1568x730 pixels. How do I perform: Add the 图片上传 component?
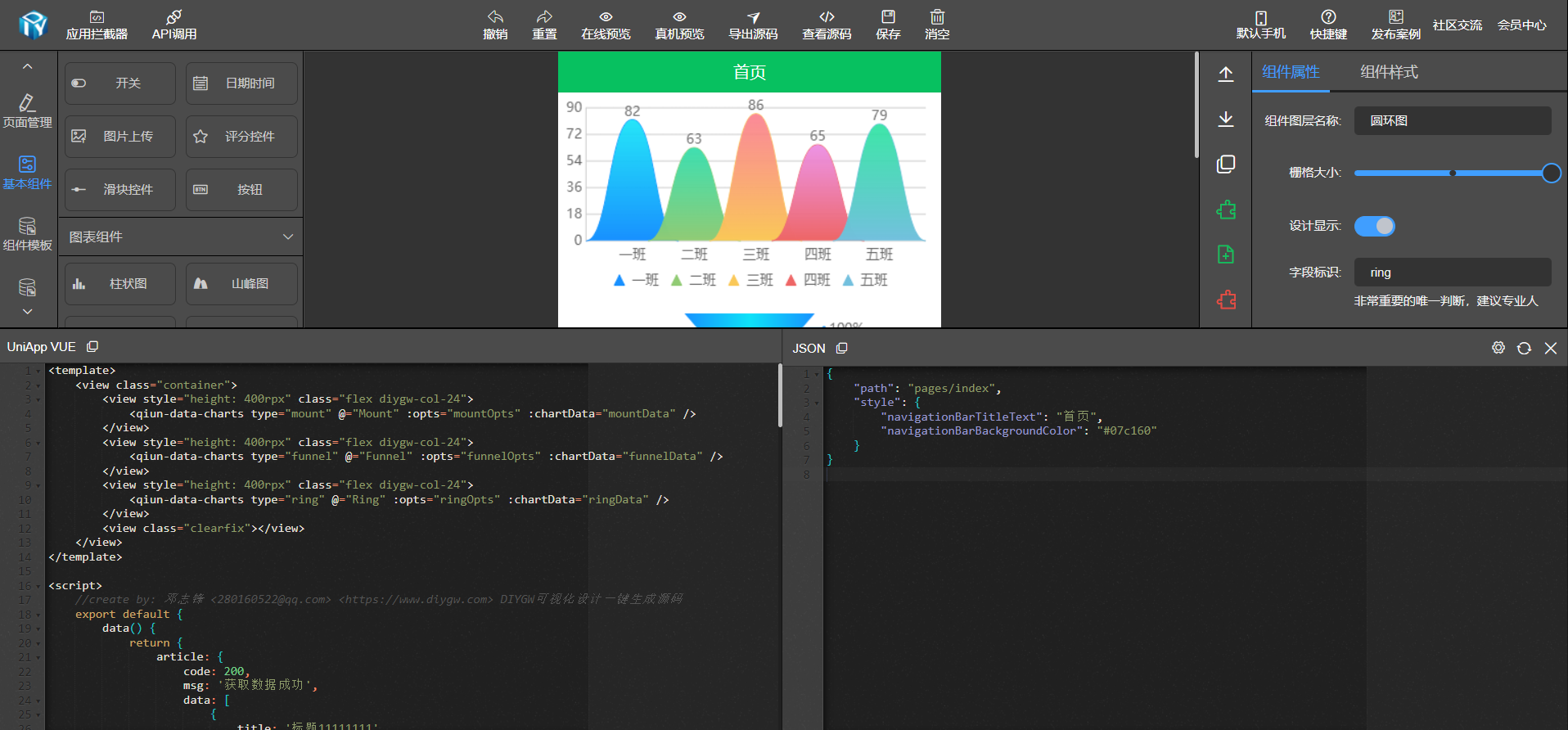[x=120, y=137]
